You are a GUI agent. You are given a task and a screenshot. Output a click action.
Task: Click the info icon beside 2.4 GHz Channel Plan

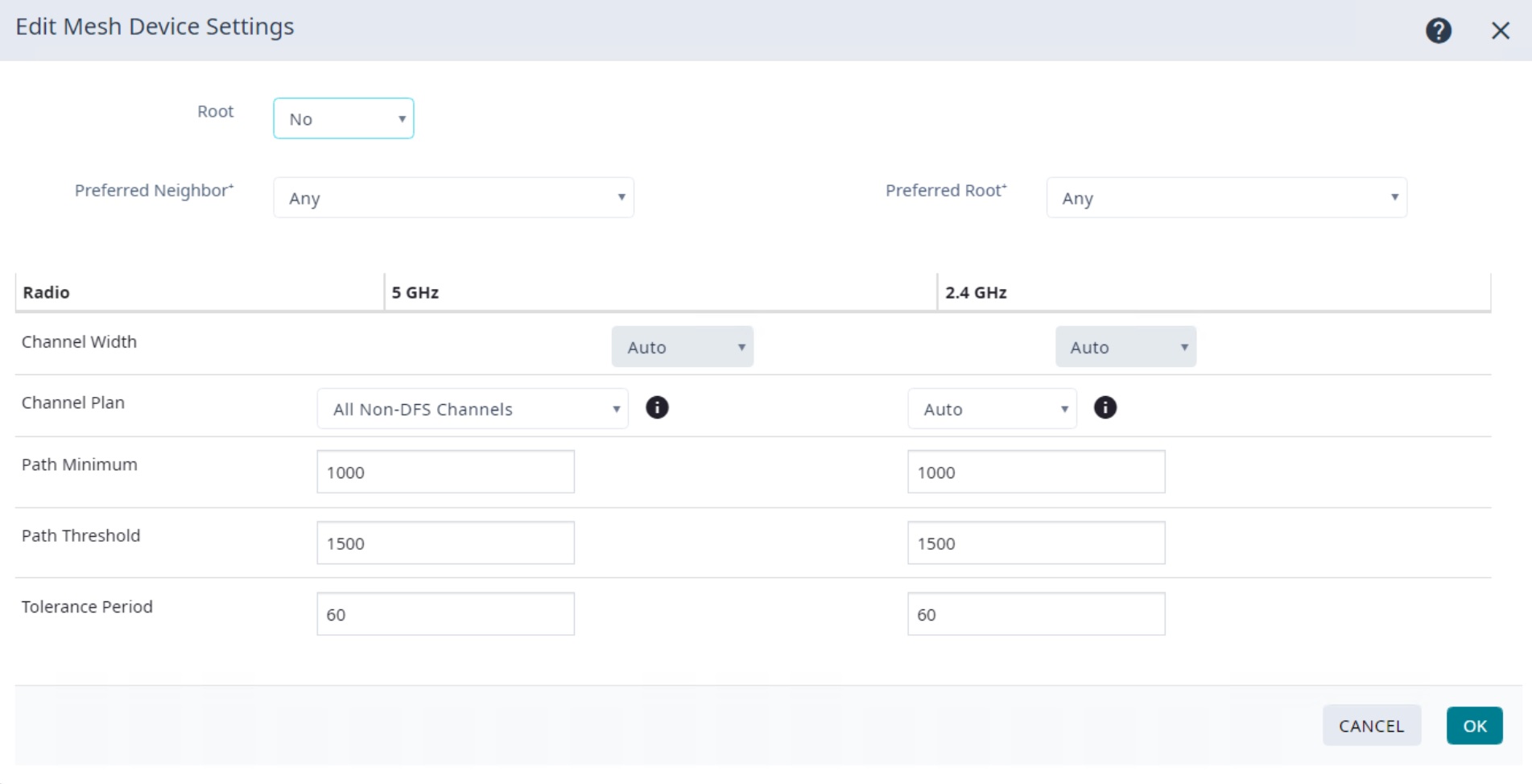pyautogui.click(x=1105, y=408)
